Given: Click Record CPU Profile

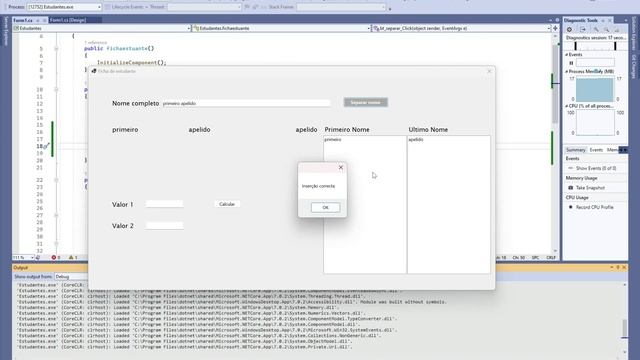Looking at the screenshot, I should (x=594, y=207).
